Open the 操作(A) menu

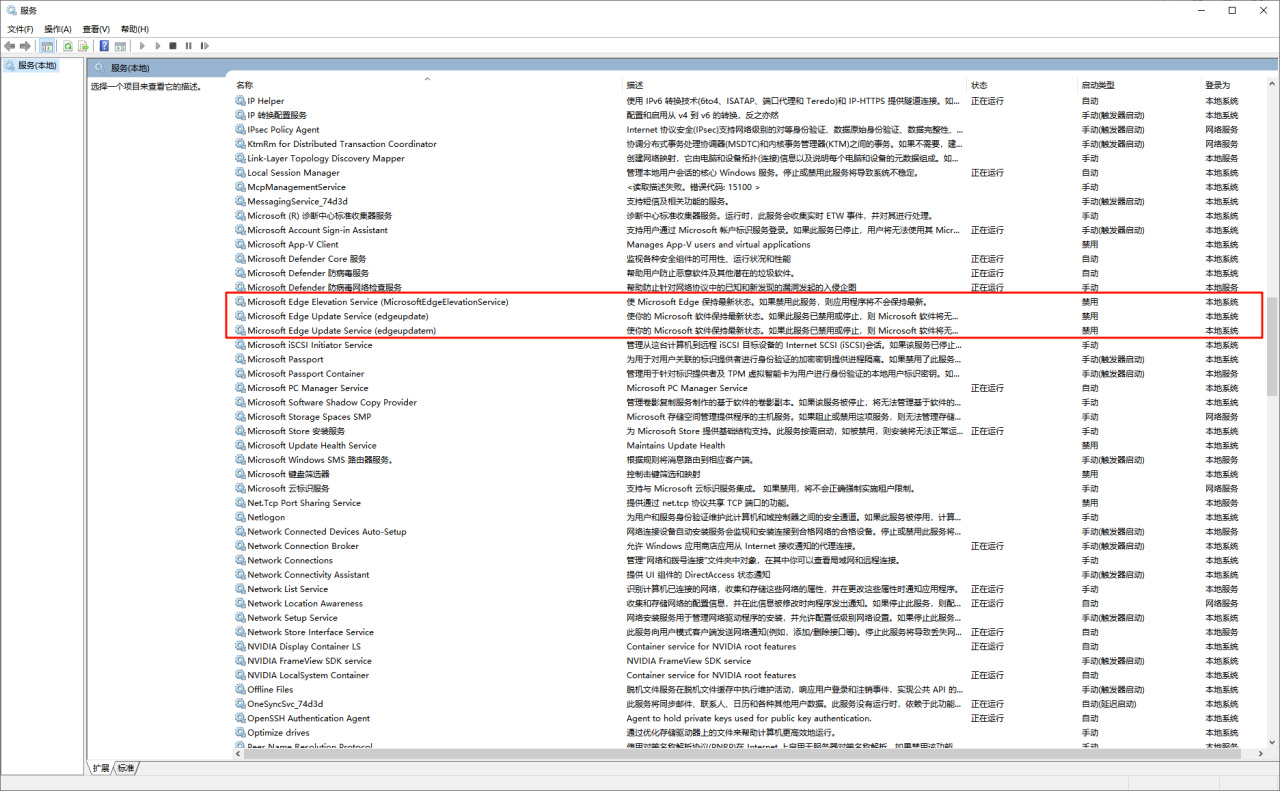[x=58, y=29]
